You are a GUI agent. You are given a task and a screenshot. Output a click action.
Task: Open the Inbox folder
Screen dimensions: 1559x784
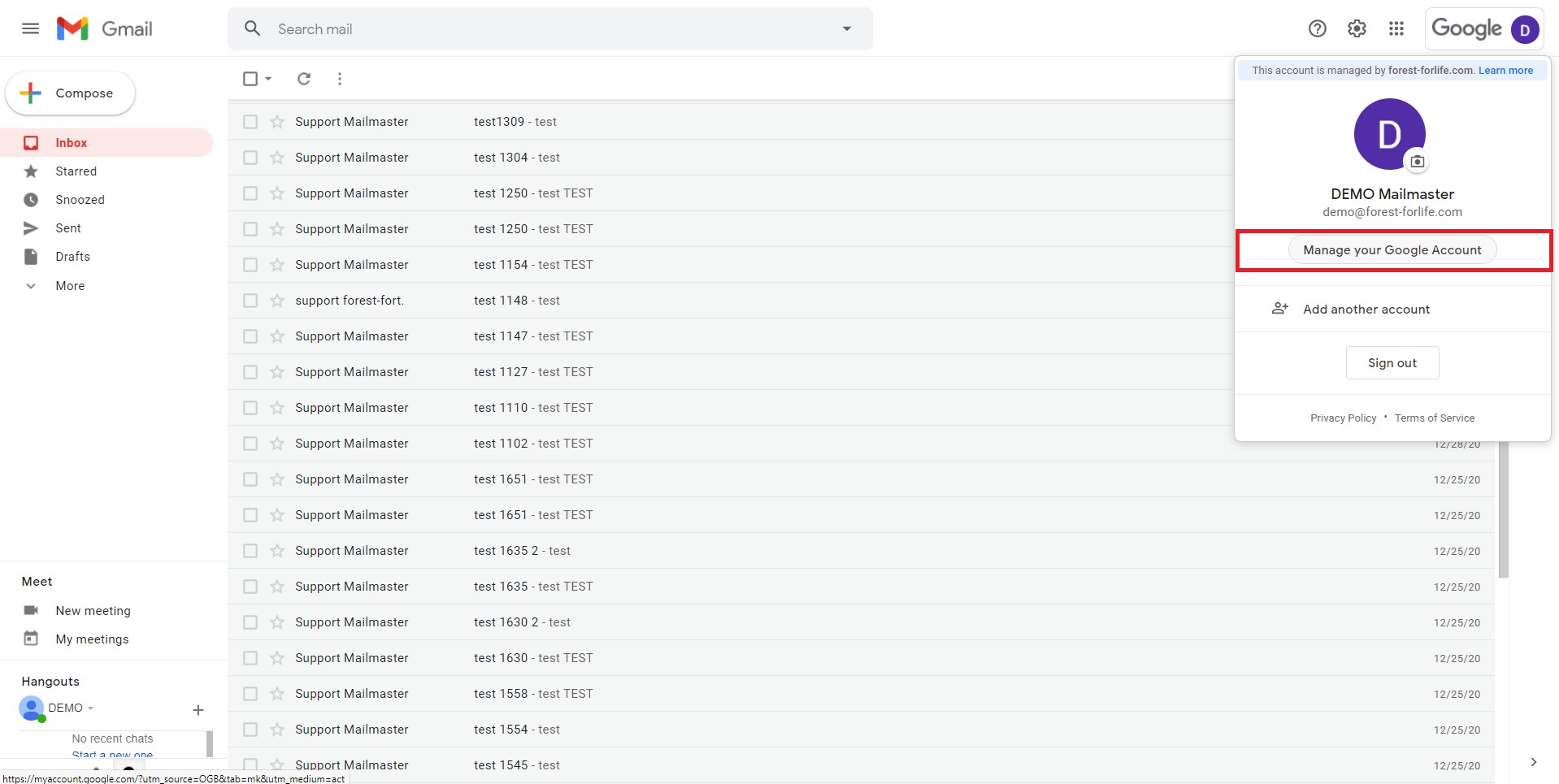[x=106, y=143]
